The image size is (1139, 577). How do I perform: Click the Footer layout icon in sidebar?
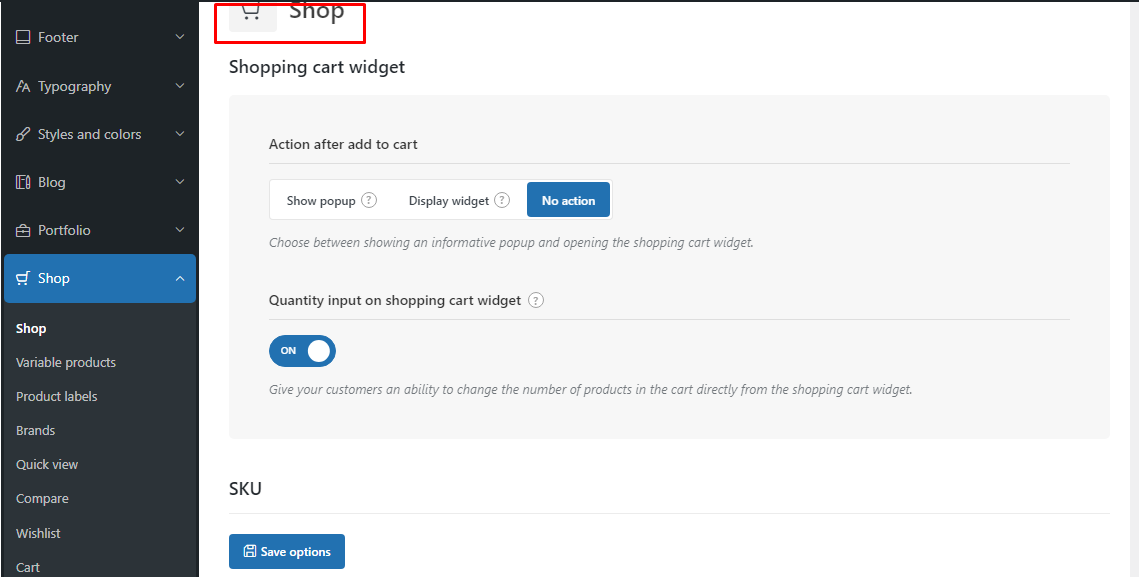pos(23,37)
